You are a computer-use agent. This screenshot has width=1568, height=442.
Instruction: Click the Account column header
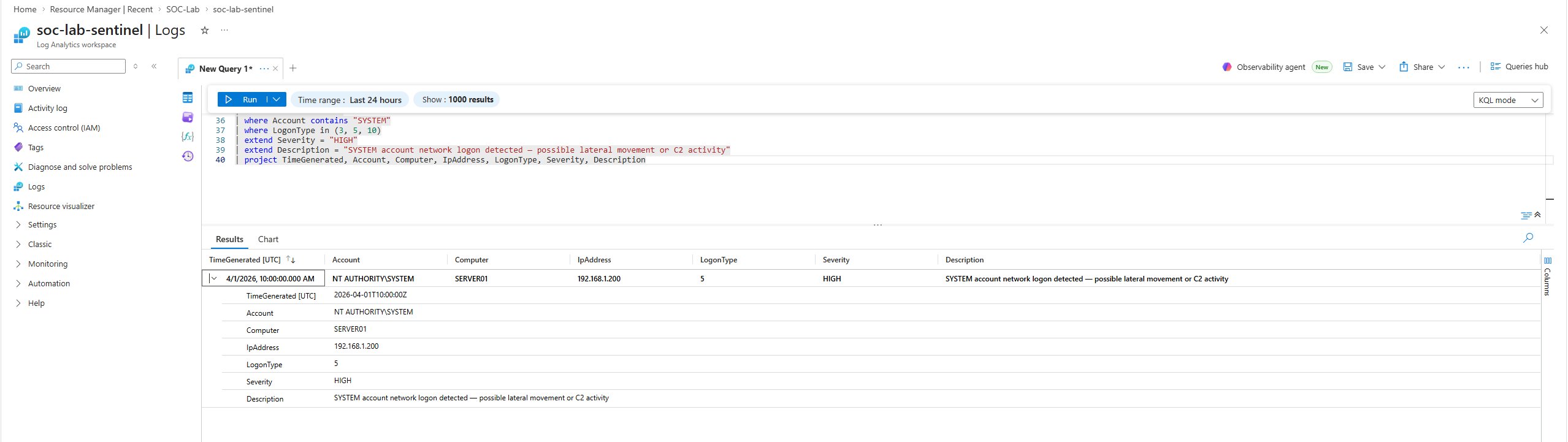pos(346,260)
